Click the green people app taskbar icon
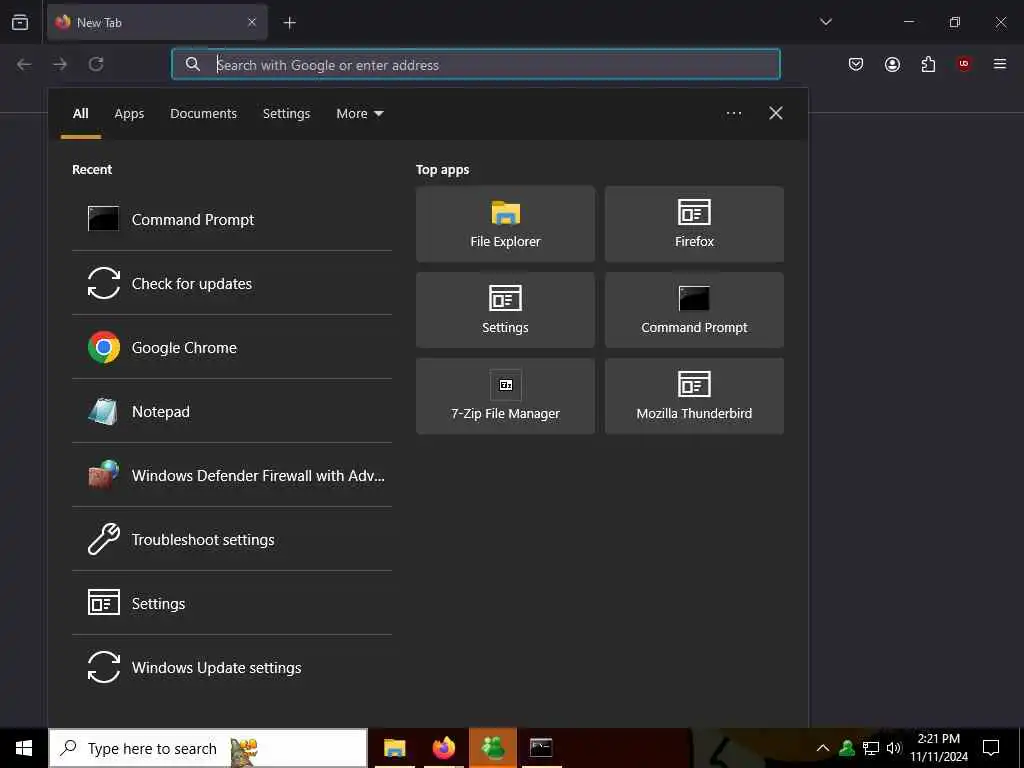 pos(493,748)
